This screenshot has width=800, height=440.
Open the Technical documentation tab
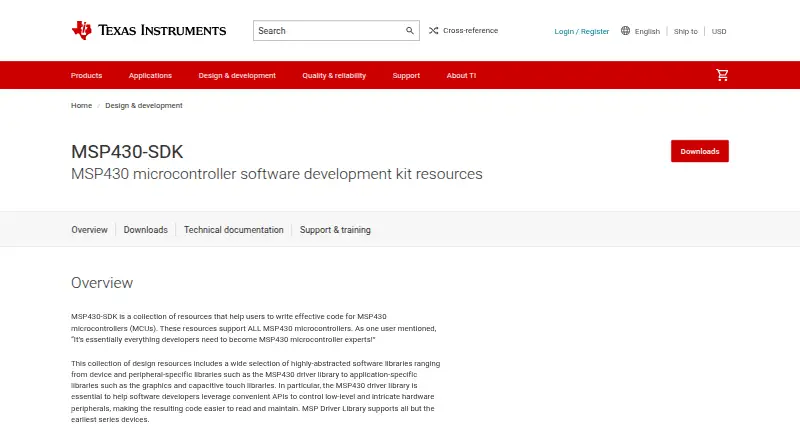(234, 230)
